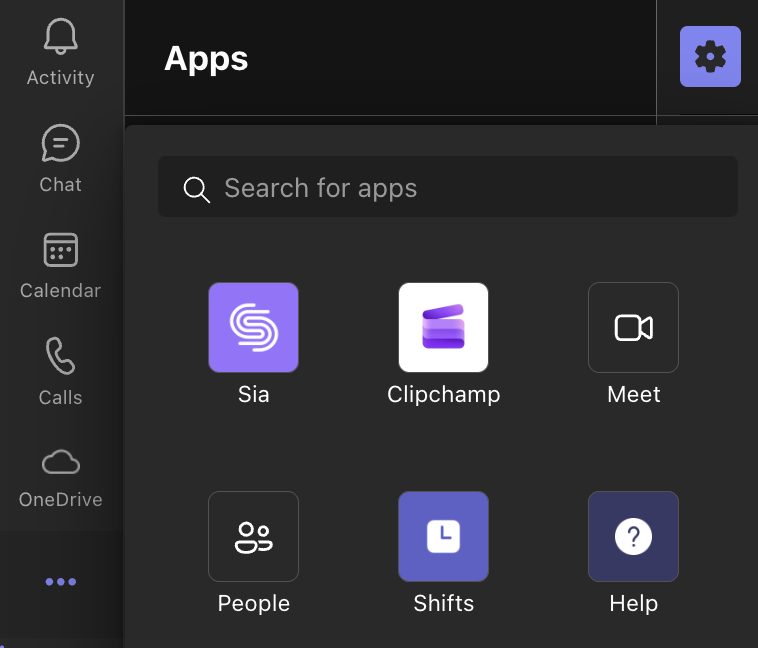Open the People app tile
758x648 pixels.
253,536
